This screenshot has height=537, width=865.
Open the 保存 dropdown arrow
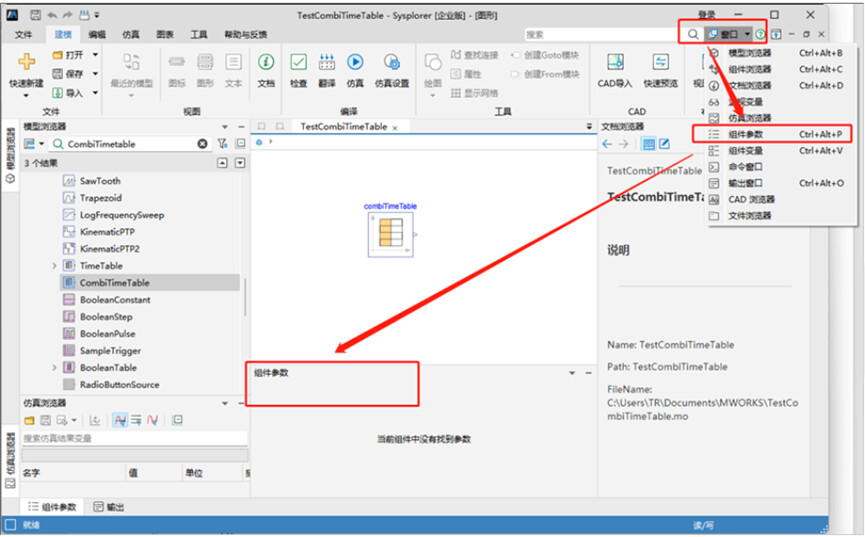tap(95, 73)
